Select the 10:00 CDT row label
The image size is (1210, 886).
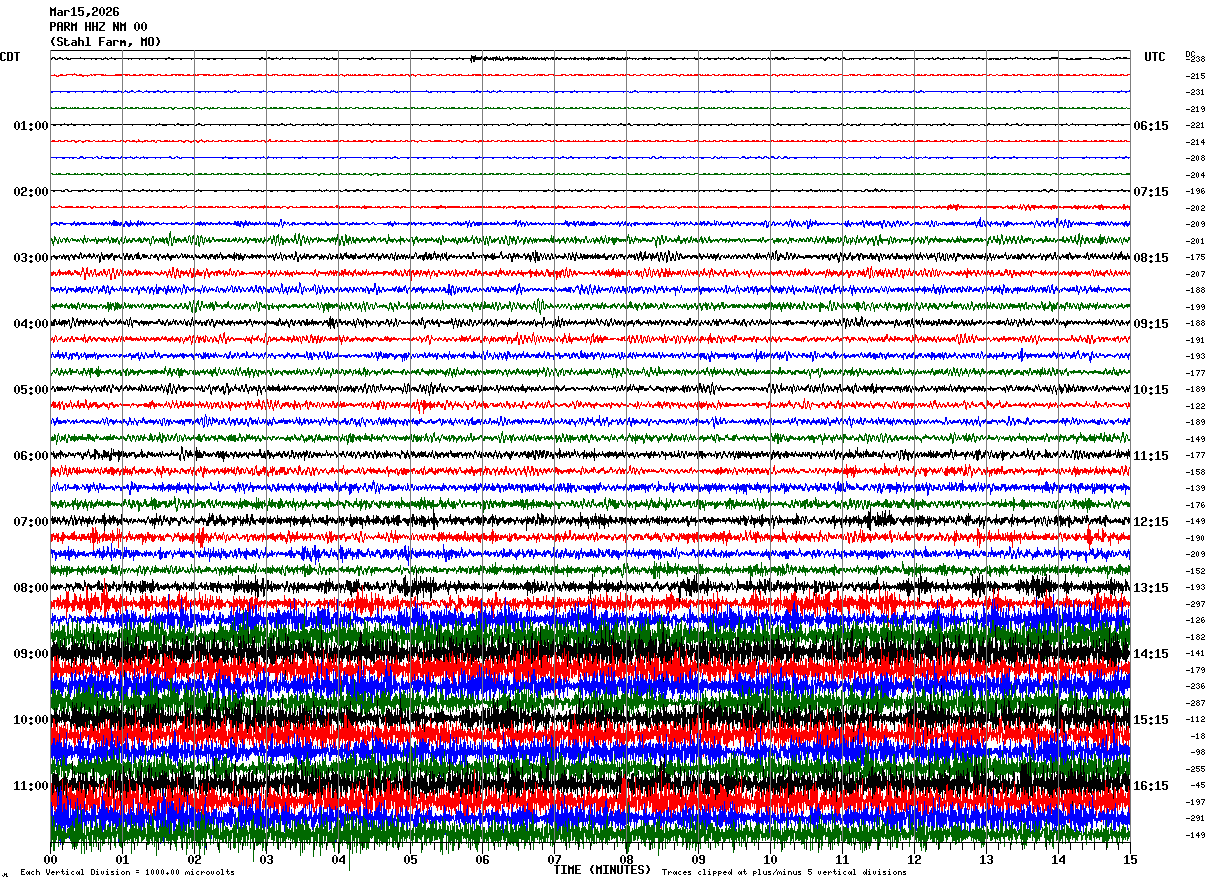31,720
